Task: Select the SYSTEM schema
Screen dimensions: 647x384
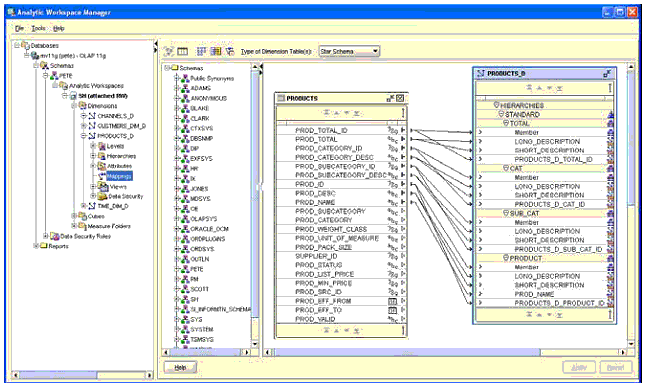Action: (202, 330)
